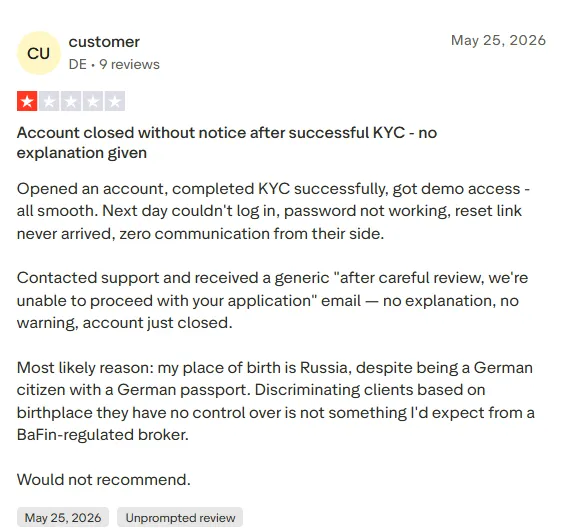Image resolution: width=565 pixels, height=532 pixels.
Task: Click the May 25, 2026 tag badge
Action: (x=63, y=518)
